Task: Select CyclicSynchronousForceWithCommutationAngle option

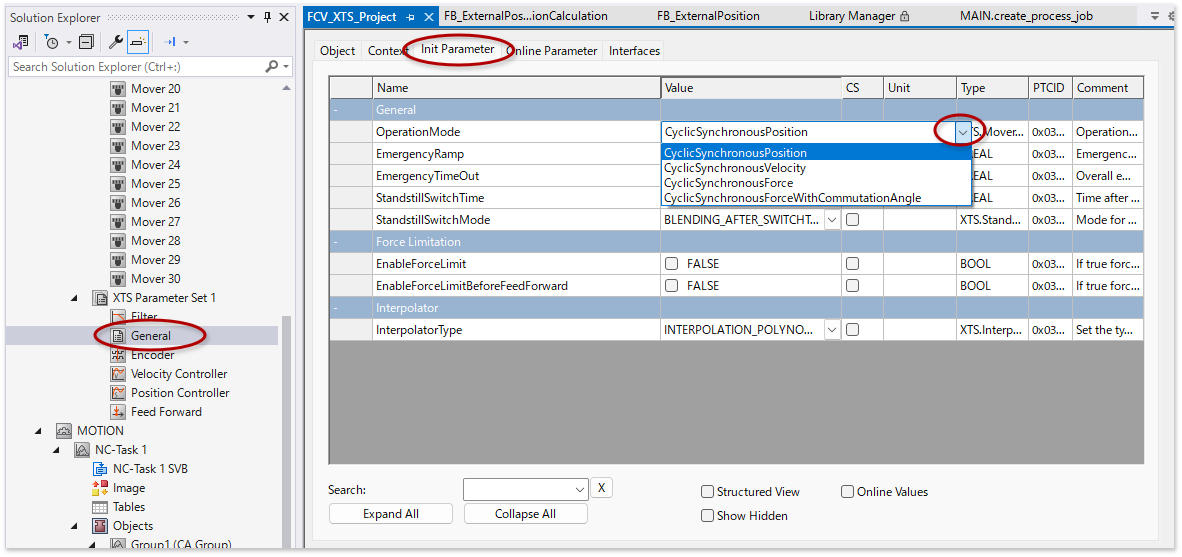Action: (x=792, y=197)
